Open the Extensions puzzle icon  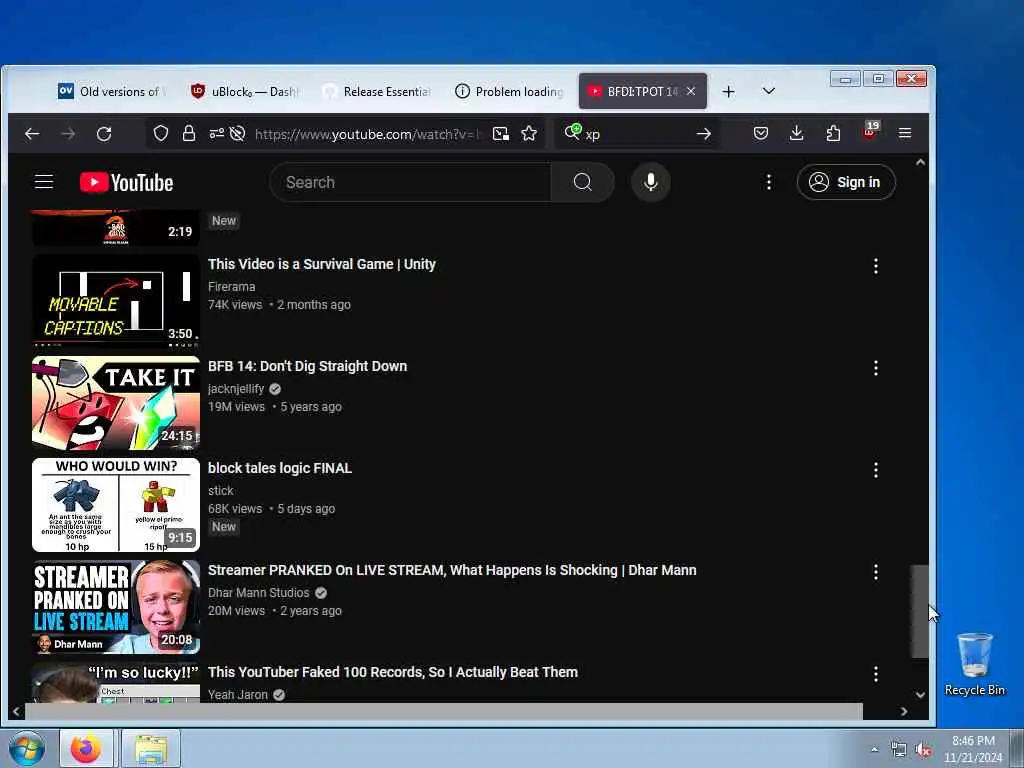click(833, 133)
